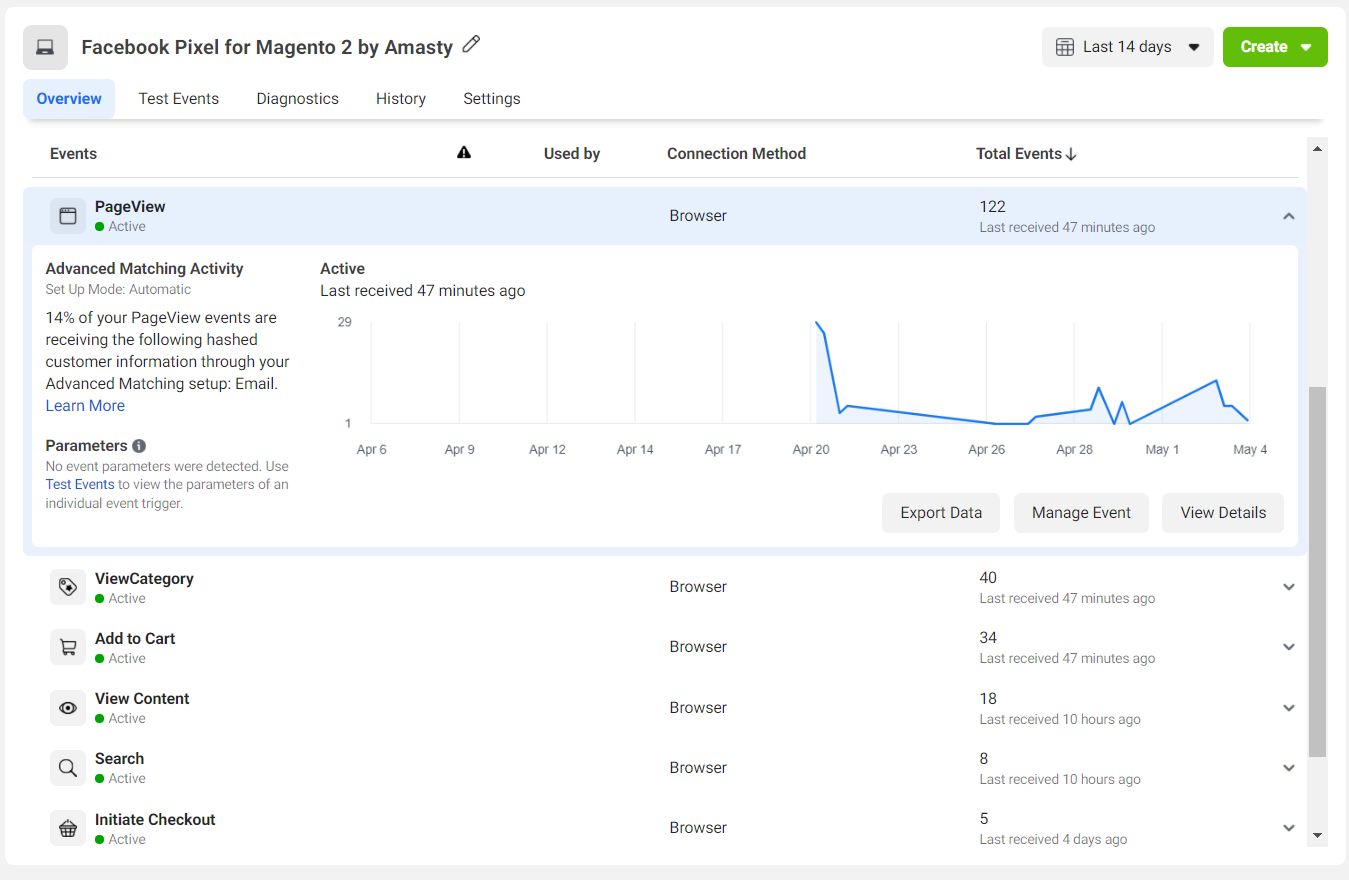1349x880 pixels.
Task: Click the laptop pixel icon at top left
Action: pyautogui.click(x=45, y=47)
